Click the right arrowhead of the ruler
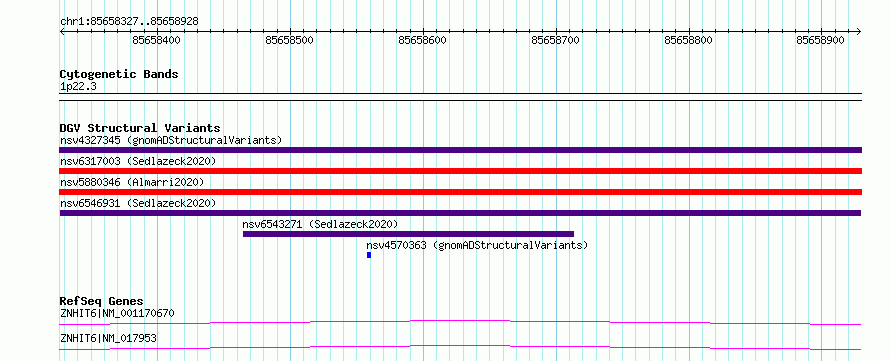The image size is (890, 361). coord(858,31)
